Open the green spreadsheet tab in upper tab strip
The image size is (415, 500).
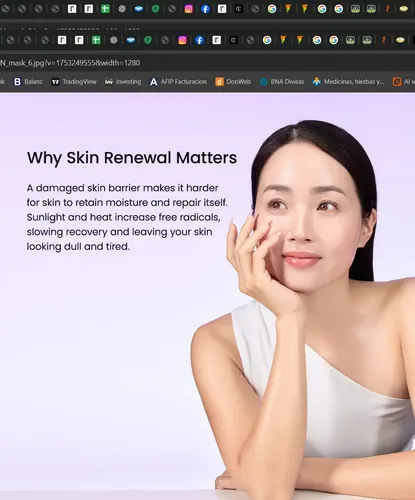(105, 9)
